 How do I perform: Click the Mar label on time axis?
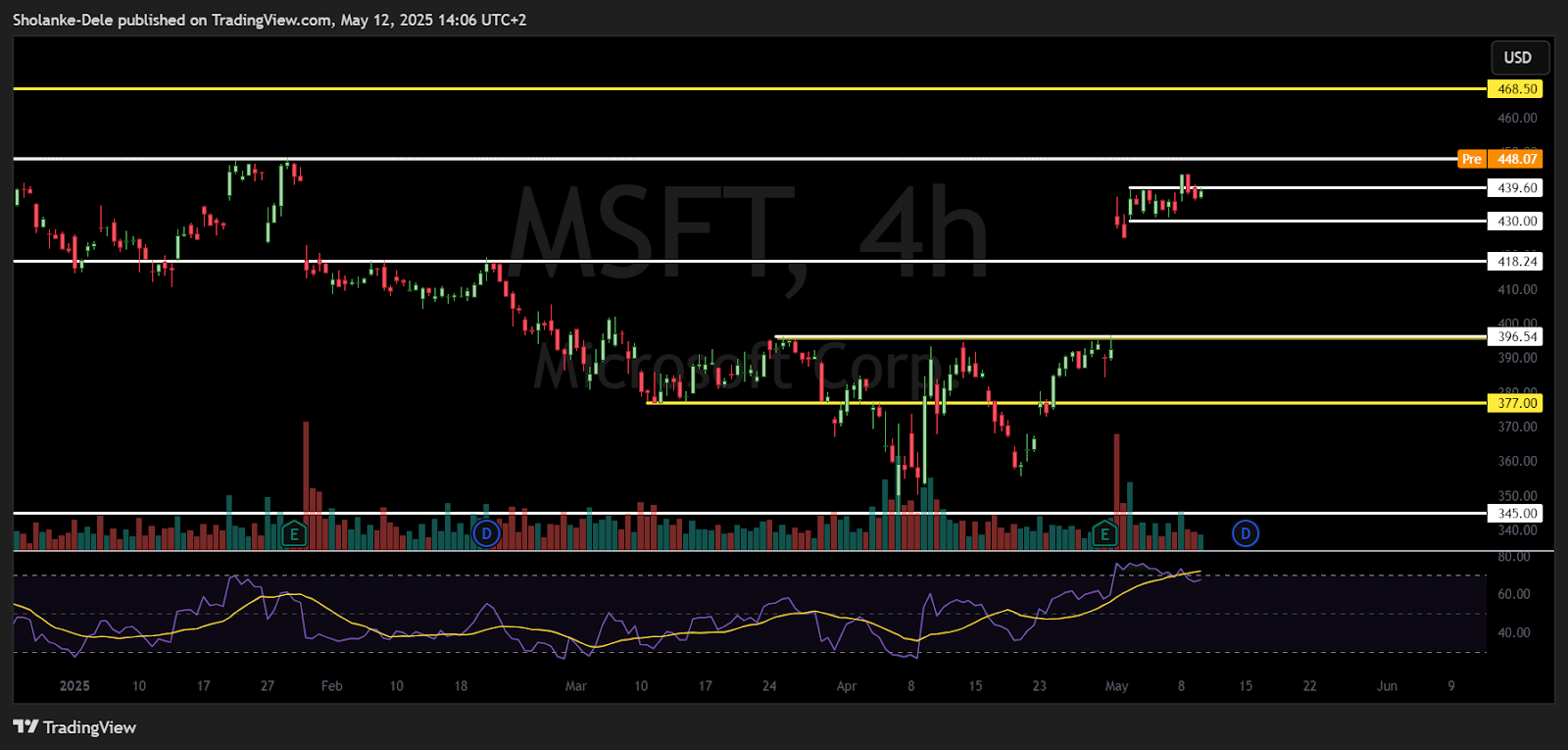(x=576, y=686)
